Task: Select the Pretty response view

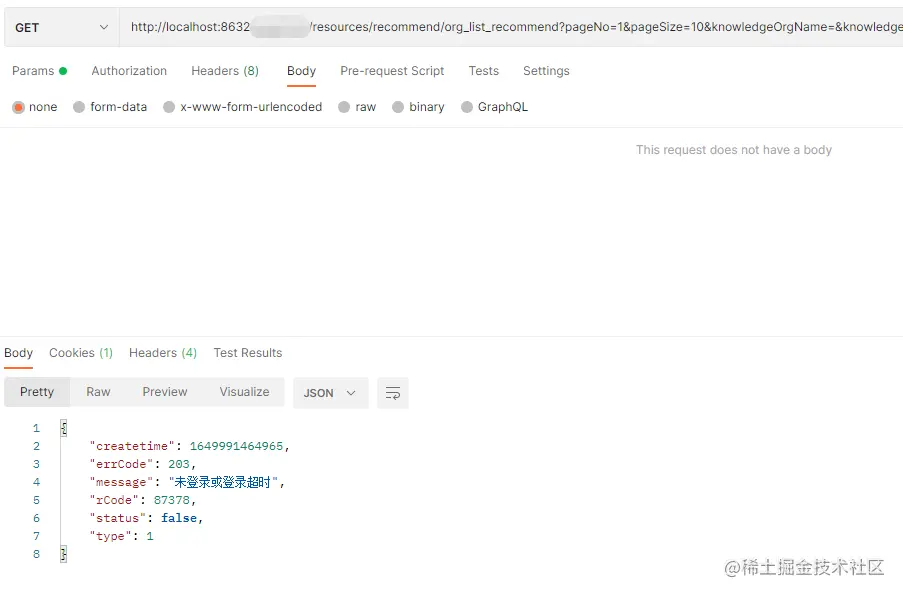Action: pyautogui.click(x=37, y=392)
